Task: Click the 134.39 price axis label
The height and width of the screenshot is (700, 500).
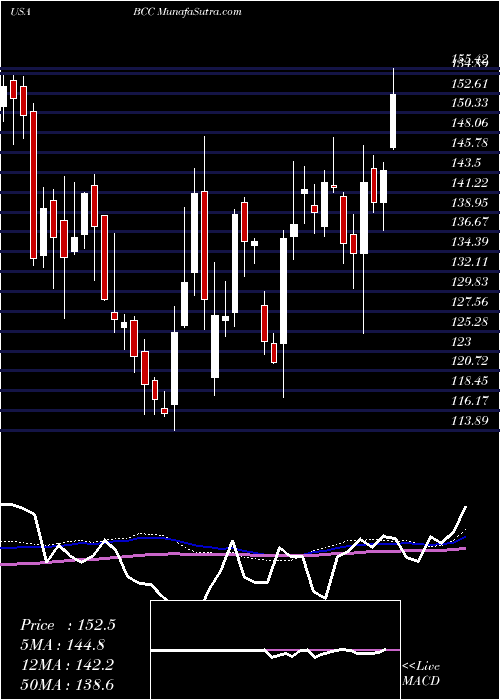Action: pyautogui.click(x=470, y=242)
